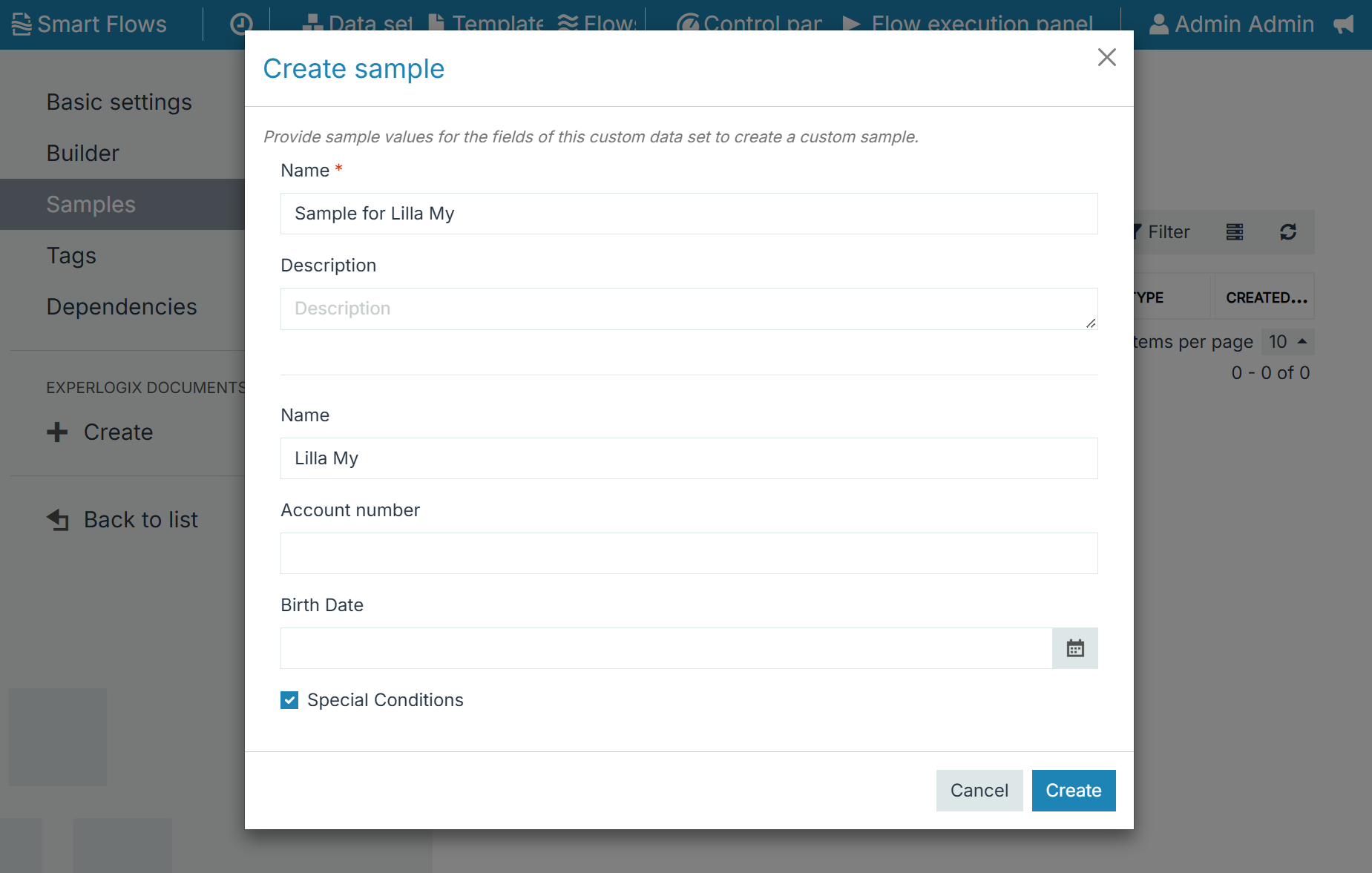Image resolution: width=1372 pixels, height=873 pixels.
Task: Refresh the samples list
Action: pyautogui.click(x=1288, y=232)
